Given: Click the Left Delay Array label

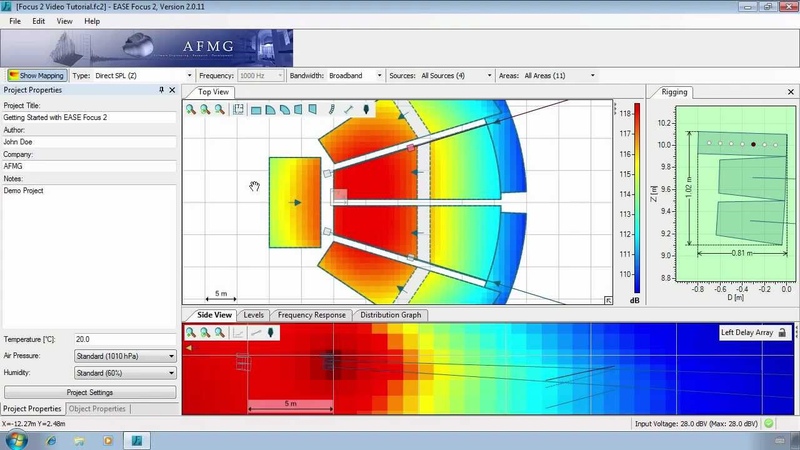Looking at the screenshot, I should click(x=747, y=333).
